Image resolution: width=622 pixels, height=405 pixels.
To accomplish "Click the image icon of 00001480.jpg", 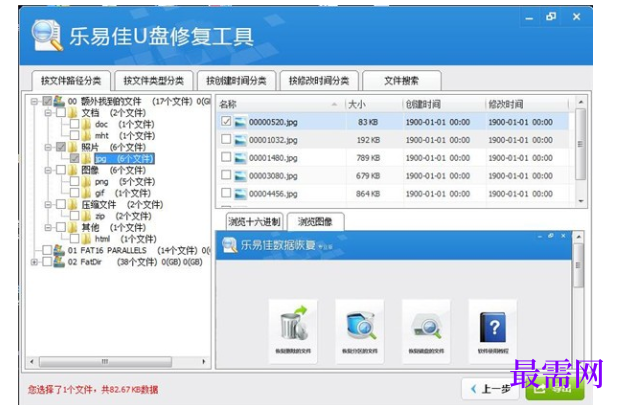I will pyautogui.click(x=240, y=157).
